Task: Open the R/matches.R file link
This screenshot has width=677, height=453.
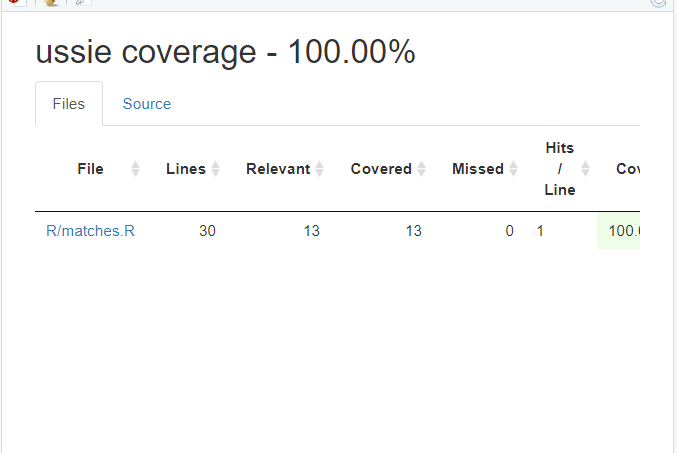Action: tap(90, 231)
